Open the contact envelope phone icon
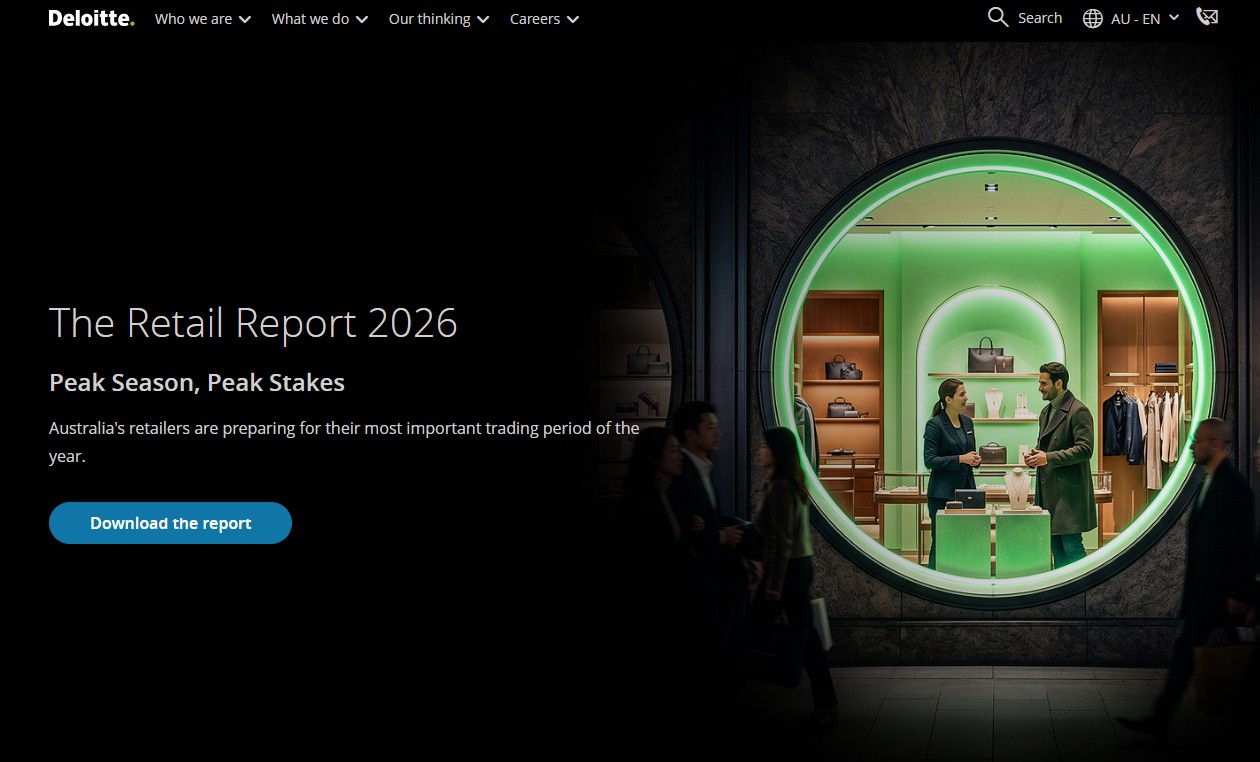The width and height of the screenshot is (1260, 762). tap(1207, 17)
